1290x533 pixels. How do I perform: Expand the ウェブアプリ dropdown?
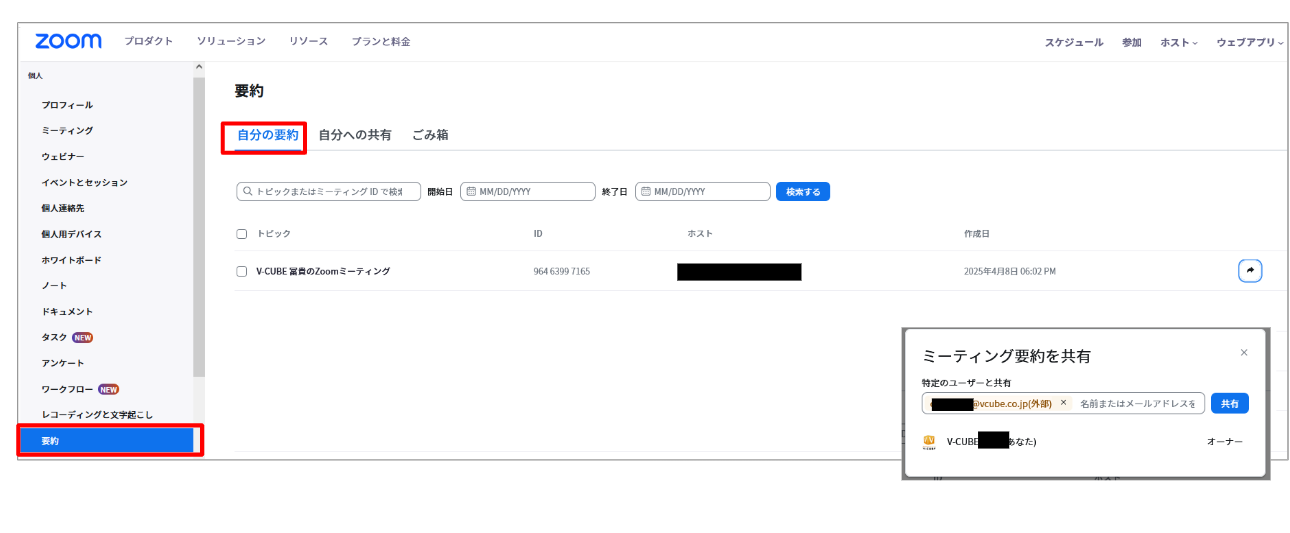(1249, 42)
